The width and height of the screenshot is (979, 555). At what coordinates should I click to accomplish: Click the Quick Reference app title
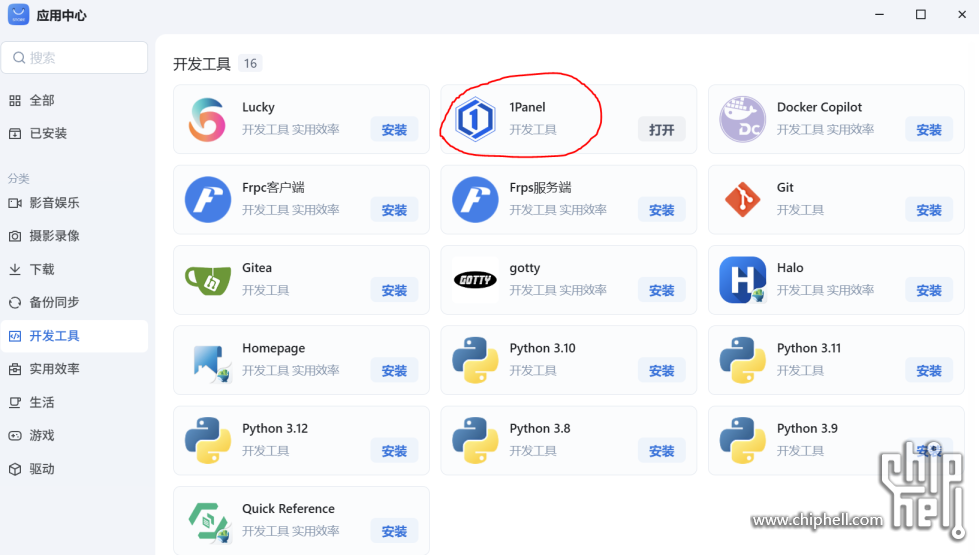[x=288, y=508]
